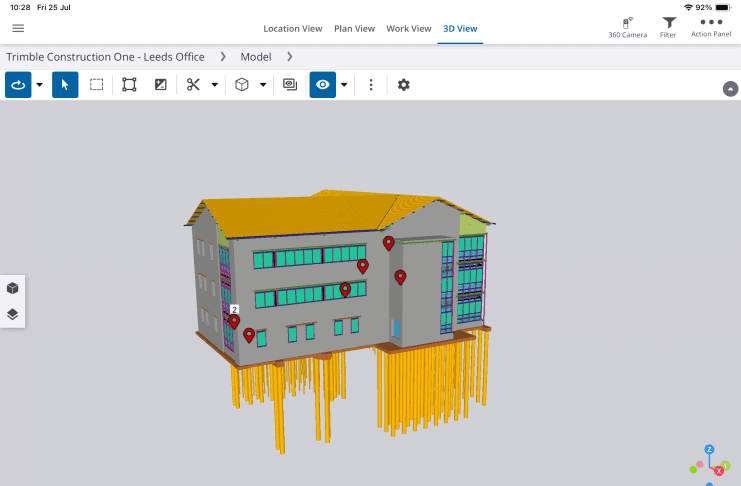Open the Action Panel
Screen dimensions: 741x486
coord(711,27)
